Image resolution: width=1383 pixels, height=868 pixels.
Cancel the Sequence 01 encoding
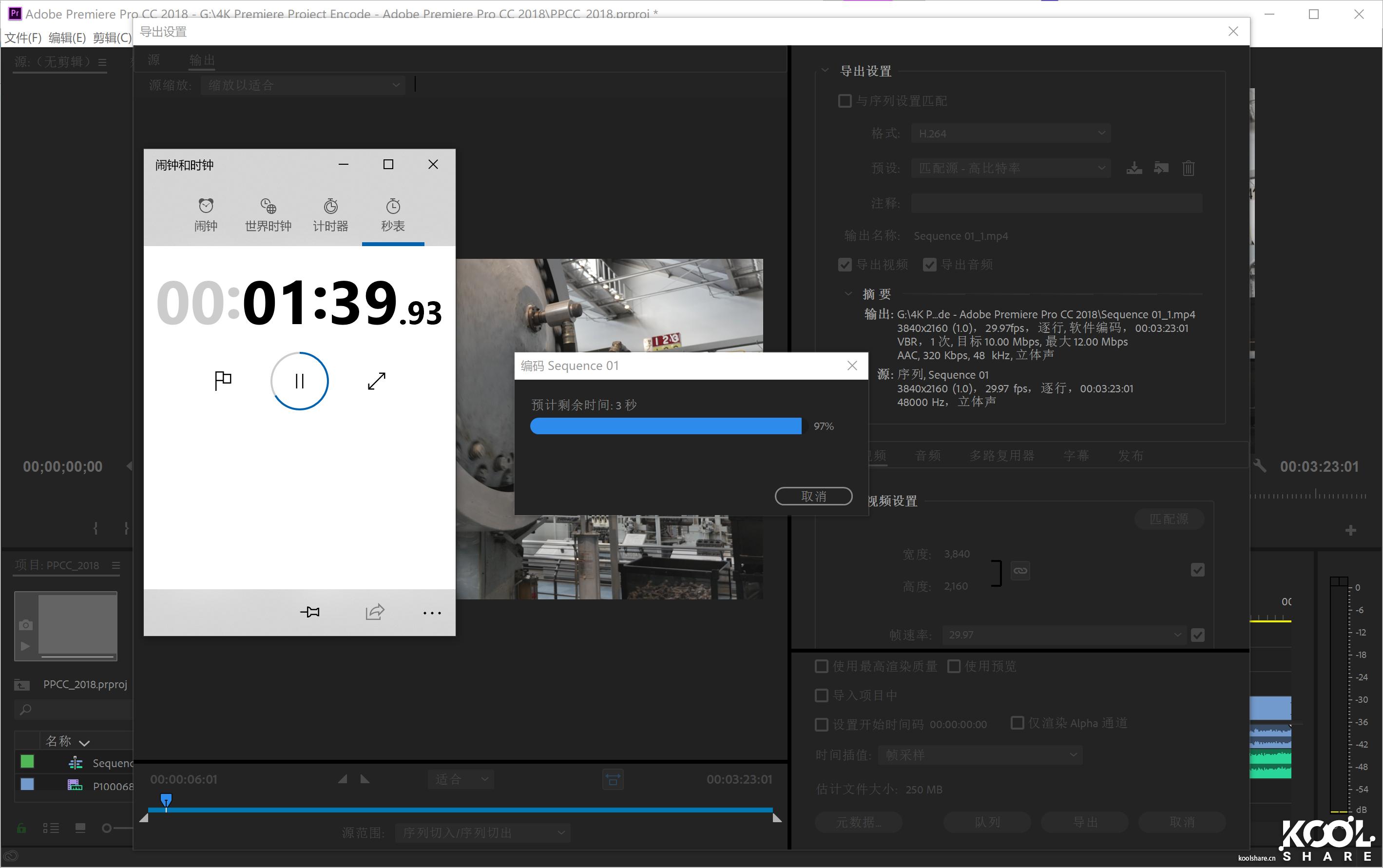[x=813, y=496]
